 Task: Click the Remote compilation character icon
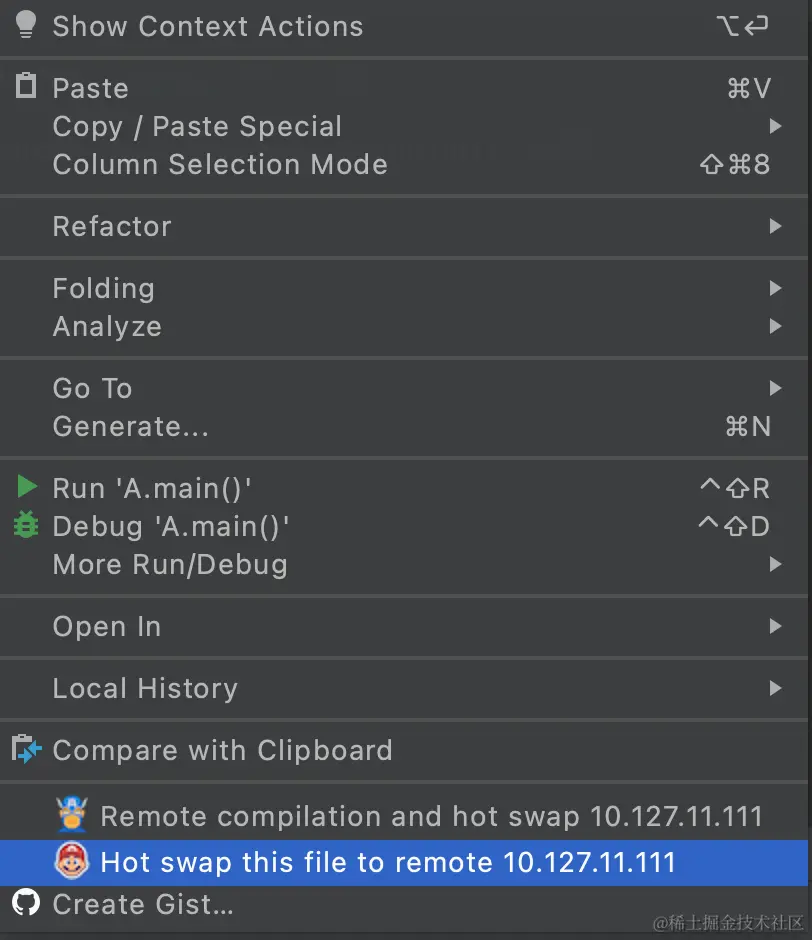pyautogui.click(x=72, y=816)
